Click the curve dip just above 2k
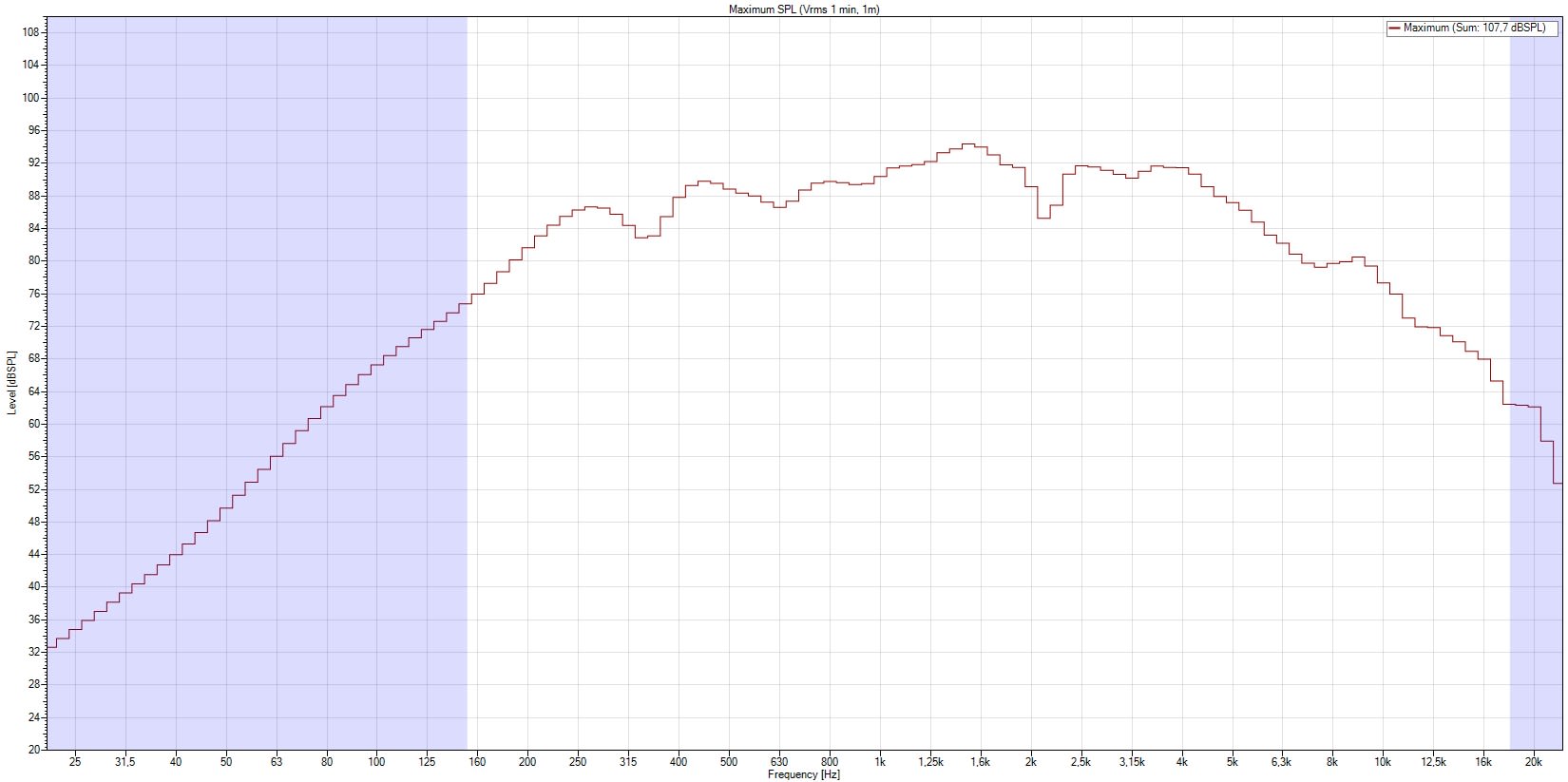Viewport: 1568px width, 782px height. (x=1043, y=218)
